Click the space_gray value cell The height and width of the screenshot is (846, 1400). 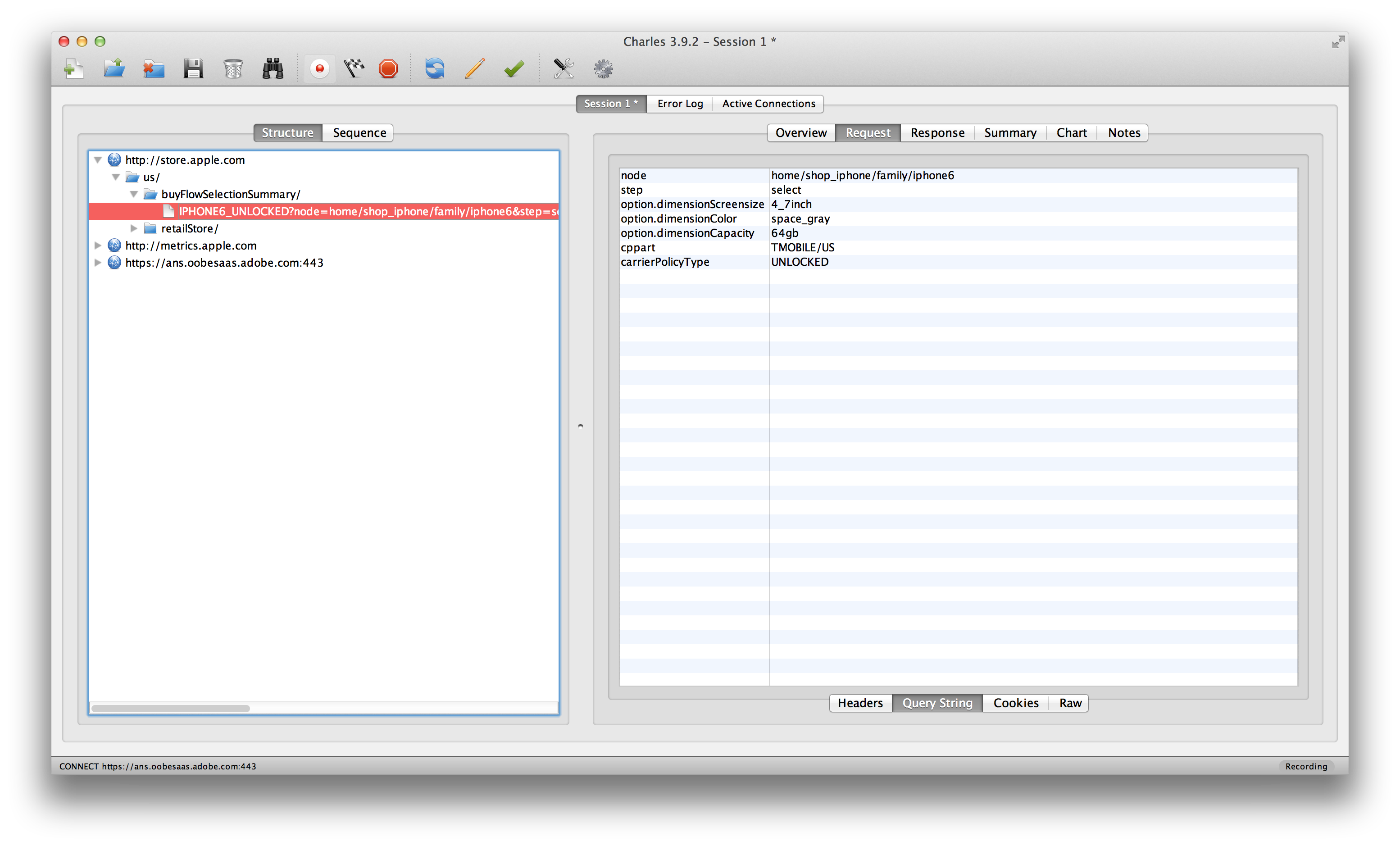(x=1033, y=219)
